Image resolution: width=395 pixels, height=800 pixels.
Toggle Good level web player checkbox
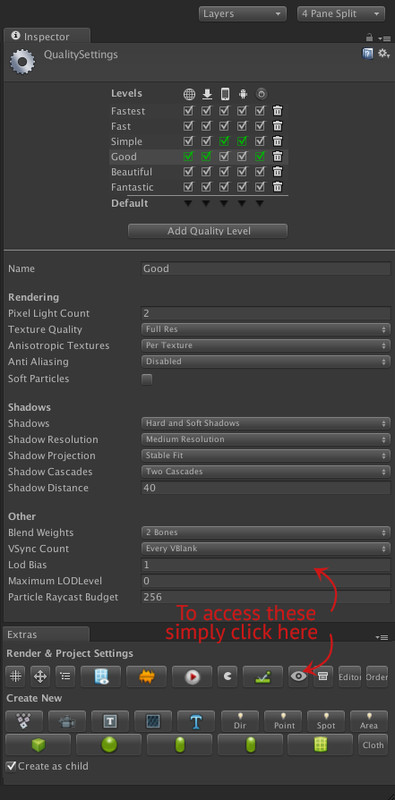click(188, 157)
